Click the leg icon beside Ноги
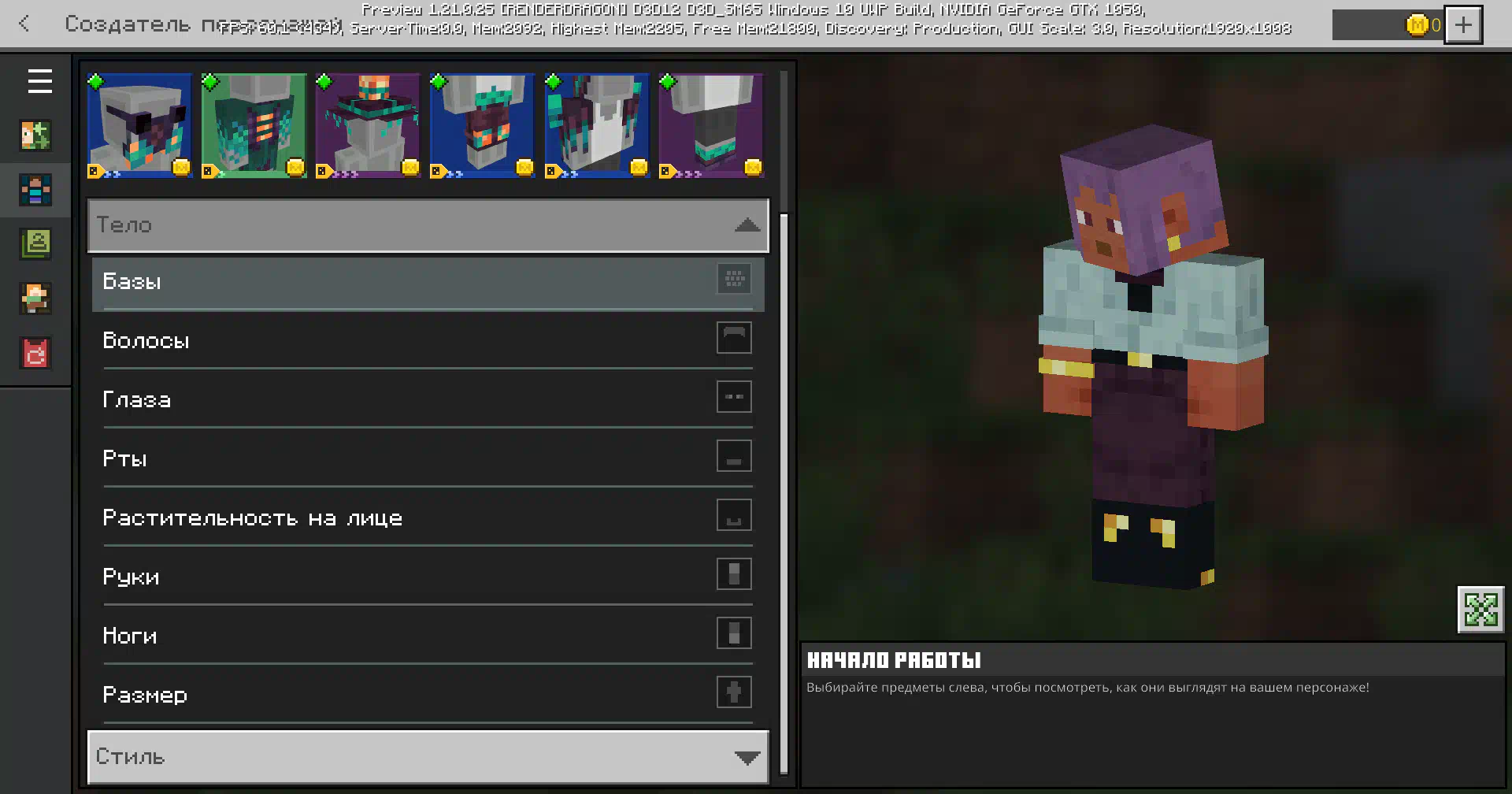The image size is (1512, 794). click(x=734, y=633)
